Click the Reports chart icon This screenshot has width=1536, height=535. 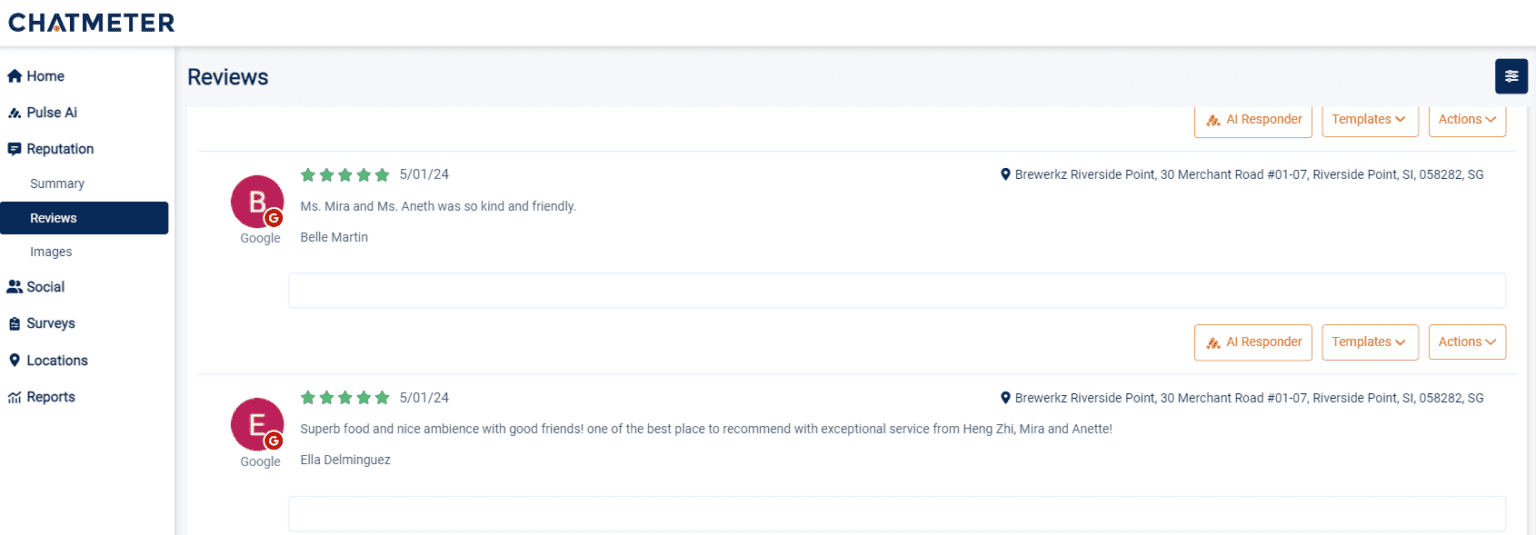[15, 397]
